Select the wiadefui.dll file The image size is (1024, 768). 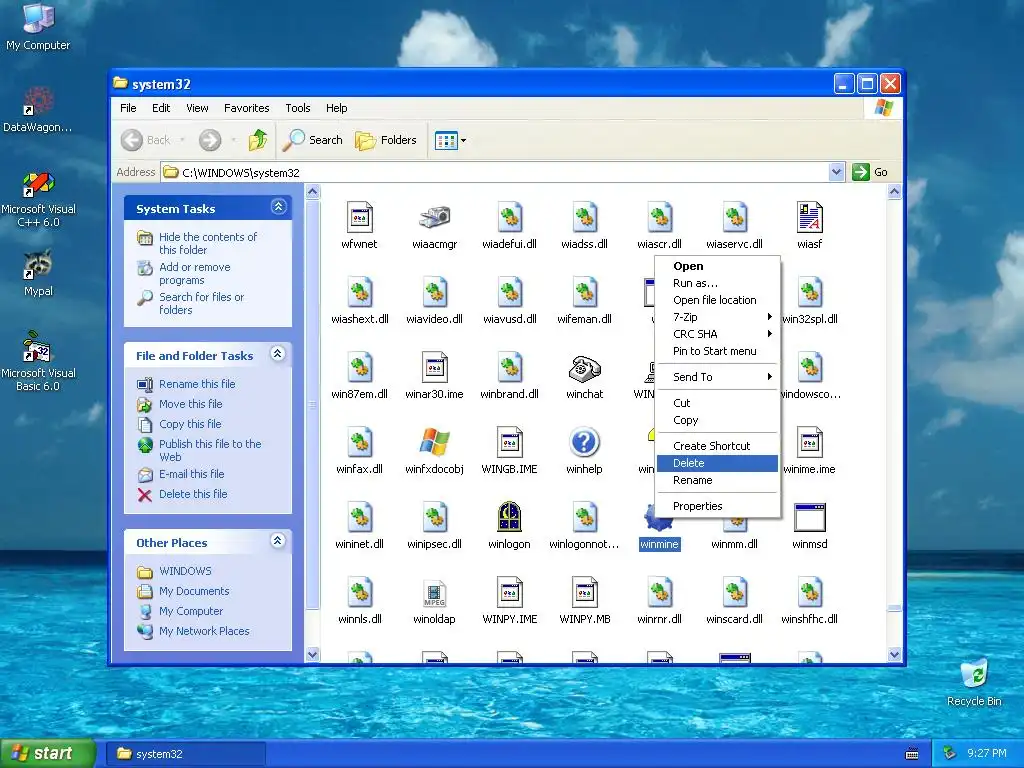[x=509, y=226]
